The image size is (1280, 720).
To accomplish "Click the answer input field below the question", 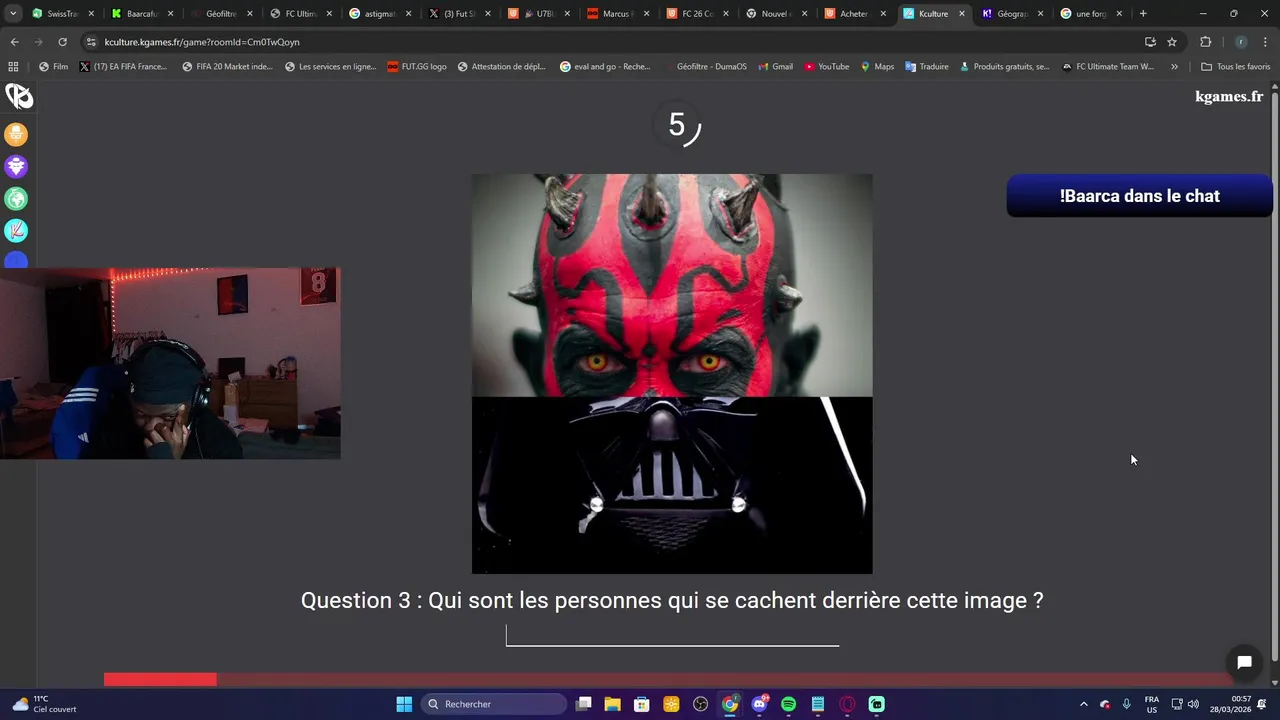I will point(672,634).
